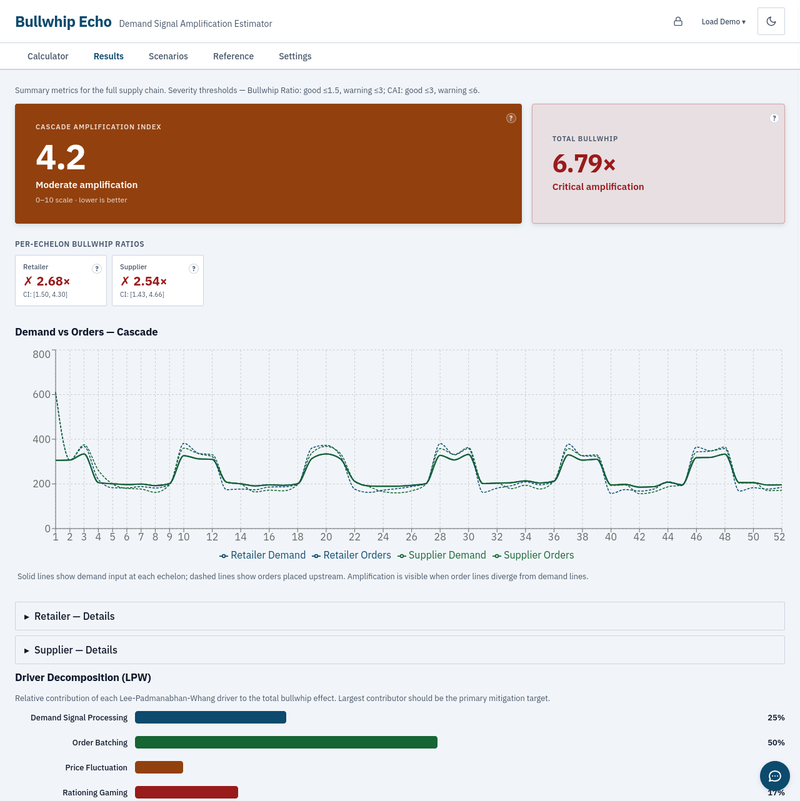Click the Order Batching green bar
The height and width of the screenshot is (801, 800).
tap(286, 742)
